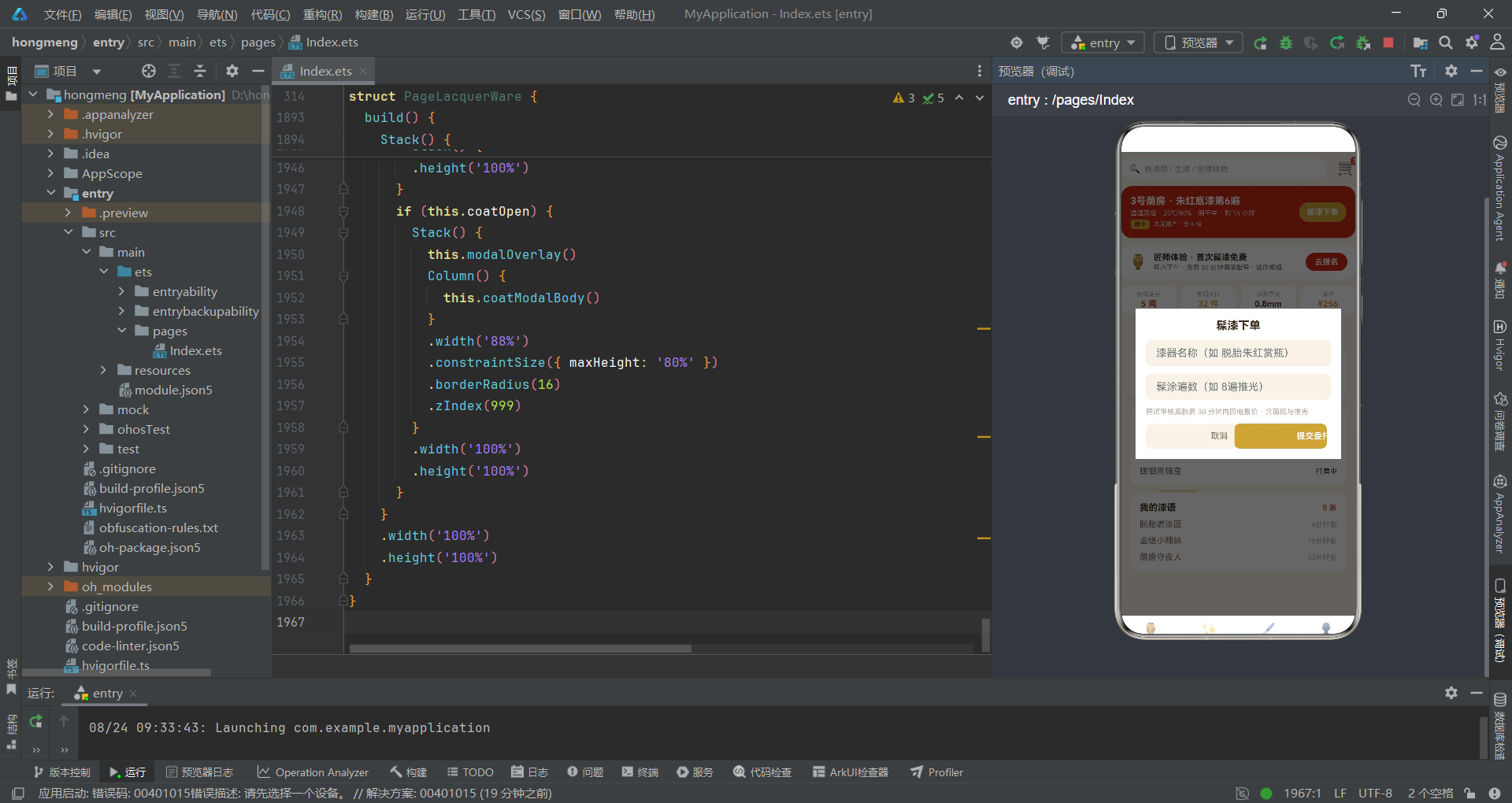Open 工具(T) menu
This screenshot has width=1512, height=803.
(x=476, y=14)
